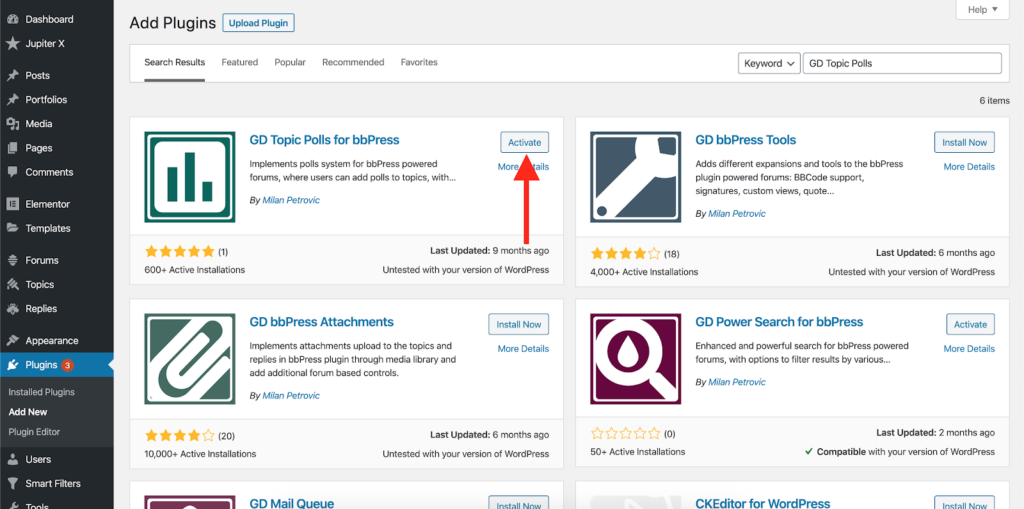Open More Details for GD bbPress Attachments

pyautogui.click(x=523, y=349)
